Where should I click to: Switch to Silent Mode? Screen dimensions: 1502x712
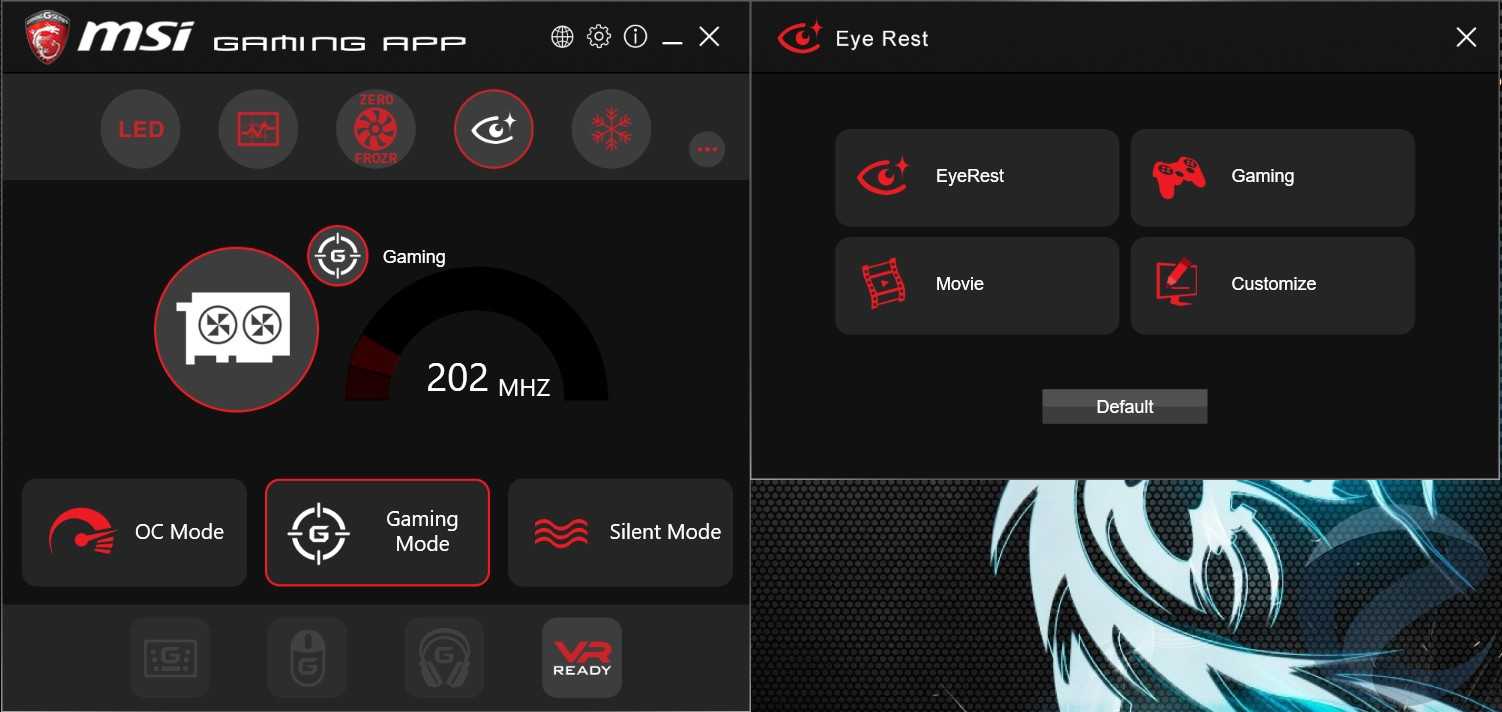tap(620, 532)
